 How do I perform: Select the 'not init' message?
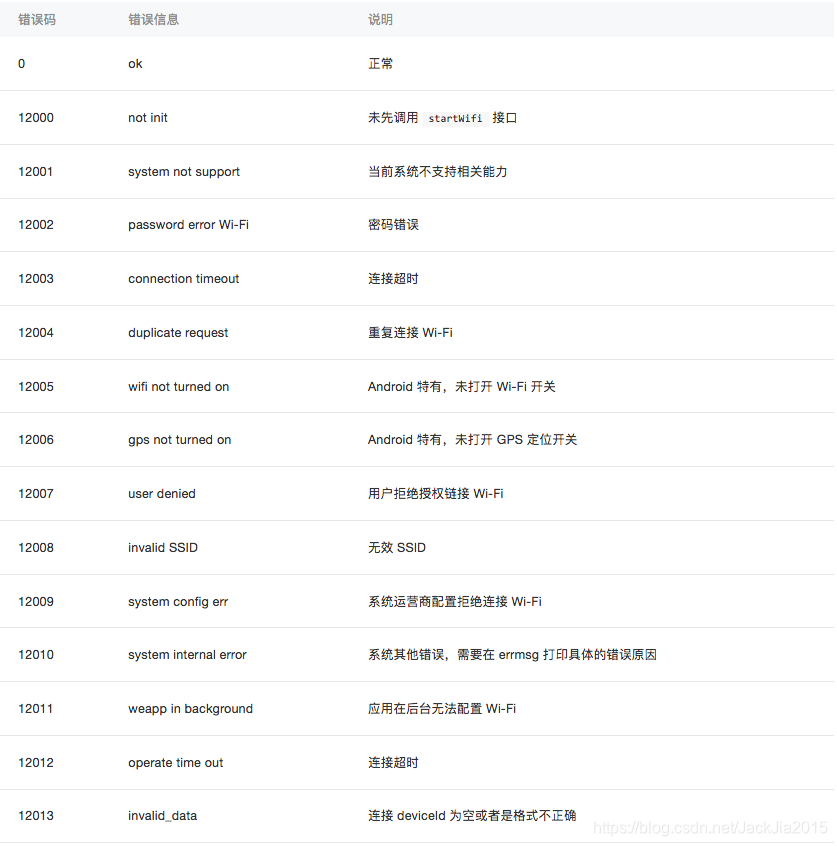148,118
